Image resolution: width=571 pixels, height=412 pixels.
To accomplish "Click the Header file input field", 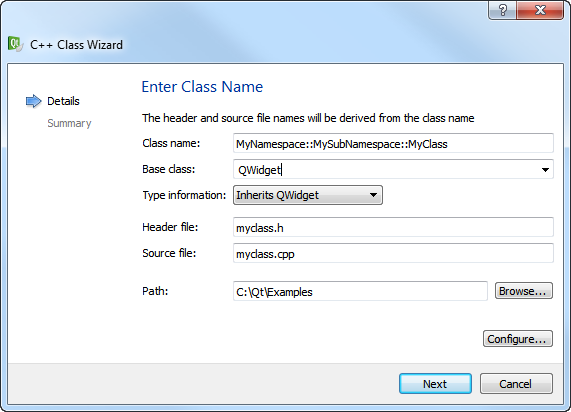I will (x=393, y=227).
